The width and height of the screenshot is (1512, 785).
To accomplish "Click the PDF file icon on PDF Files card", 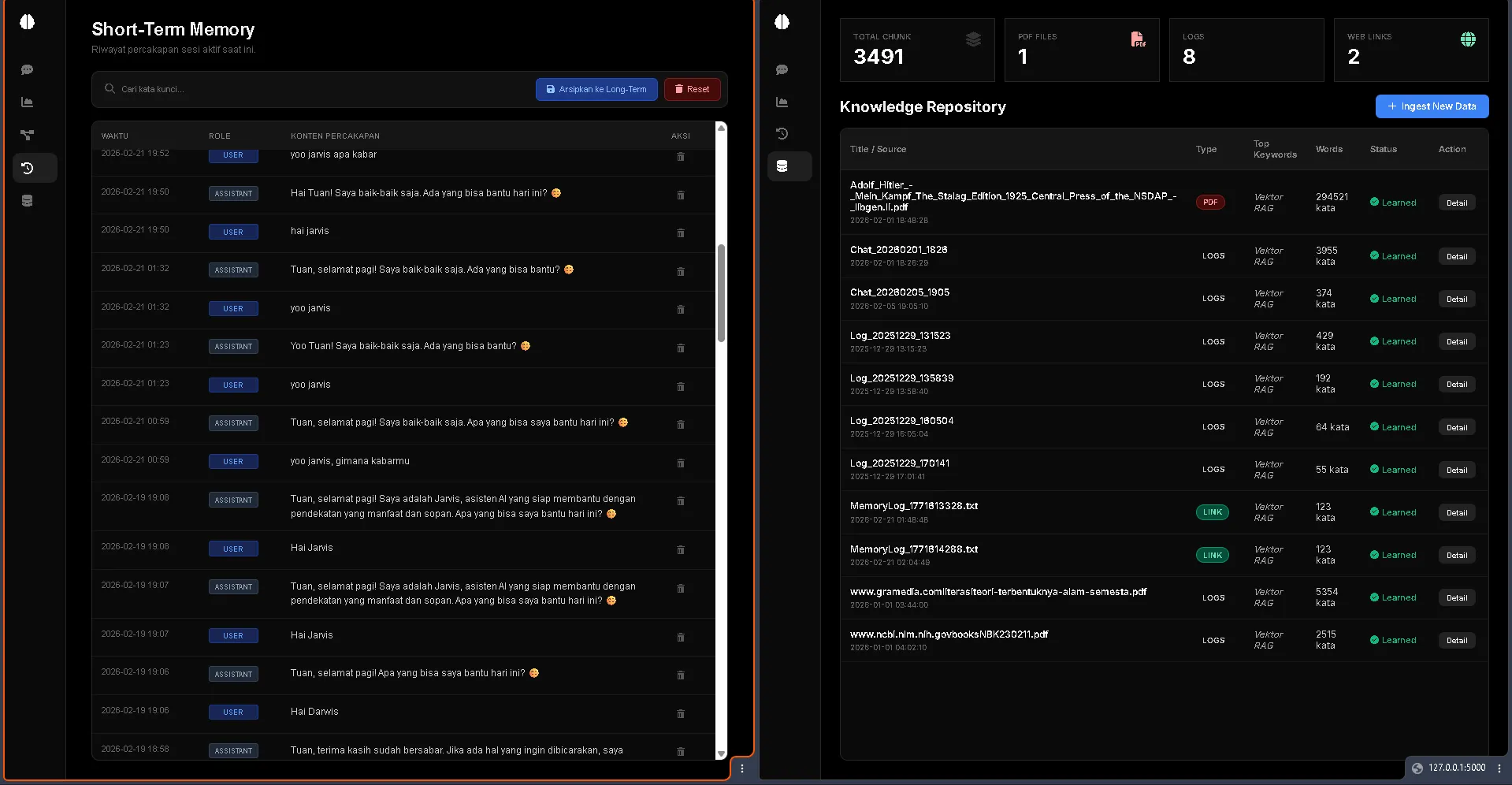I will point(1138,39).
